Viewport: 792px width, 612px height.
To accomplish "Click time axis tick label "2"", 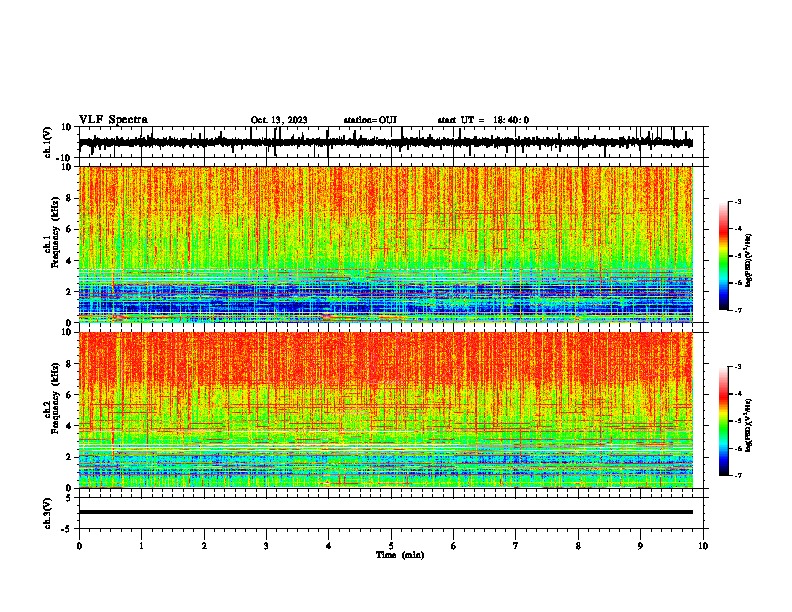I will pyautogui.click(x=204, y=546).
